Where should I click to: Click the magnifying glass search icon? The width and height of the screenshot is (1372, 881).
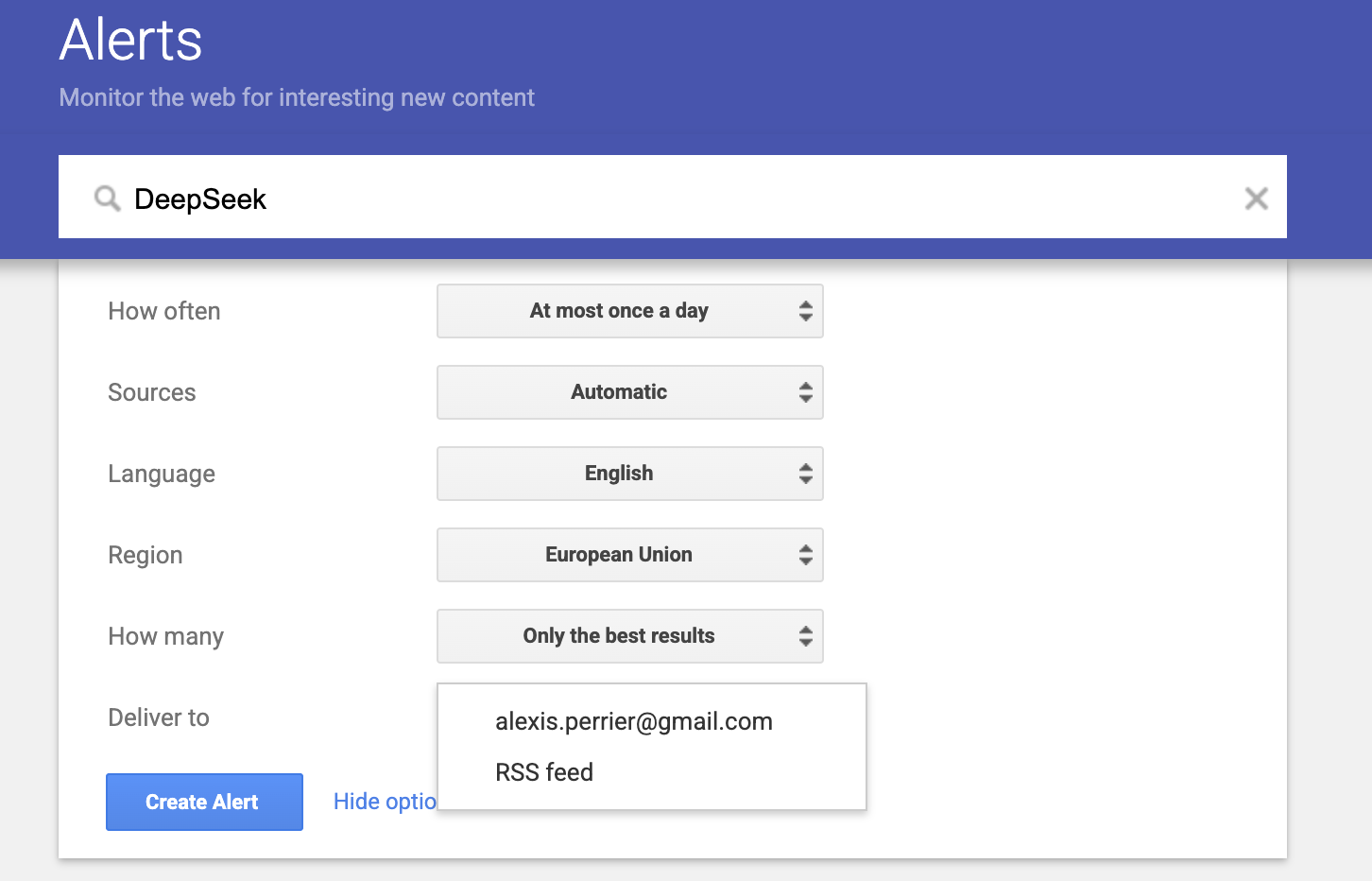[x=108, y=199]
